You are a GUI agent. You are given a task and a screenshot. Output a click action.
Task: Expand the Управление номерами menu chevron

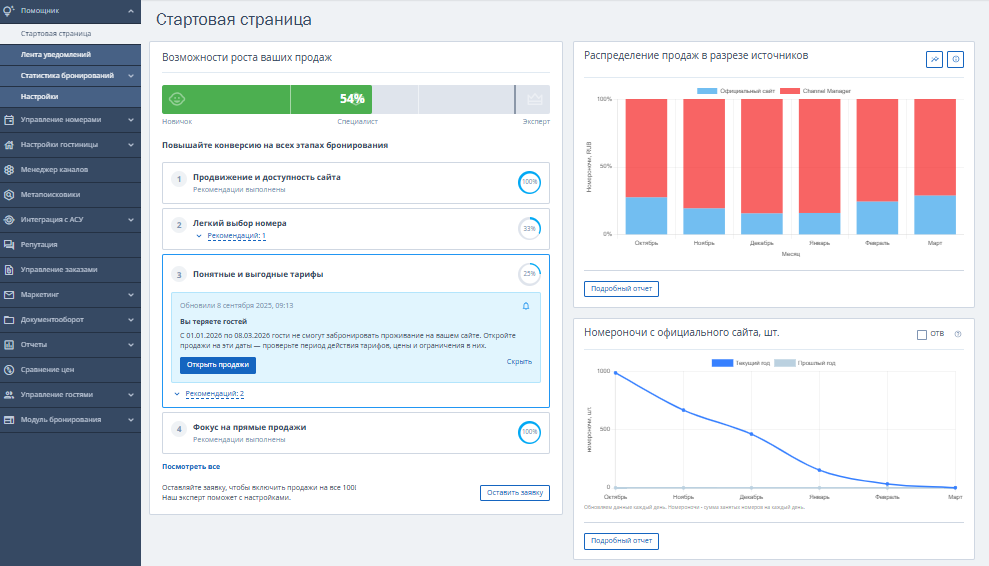(x=131, y=120)
